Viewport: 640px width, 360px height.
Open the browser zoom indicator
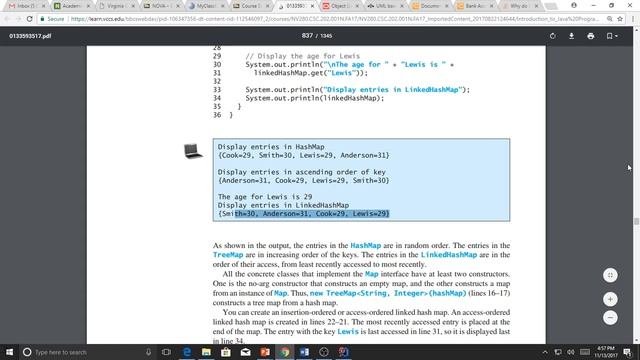609,19
